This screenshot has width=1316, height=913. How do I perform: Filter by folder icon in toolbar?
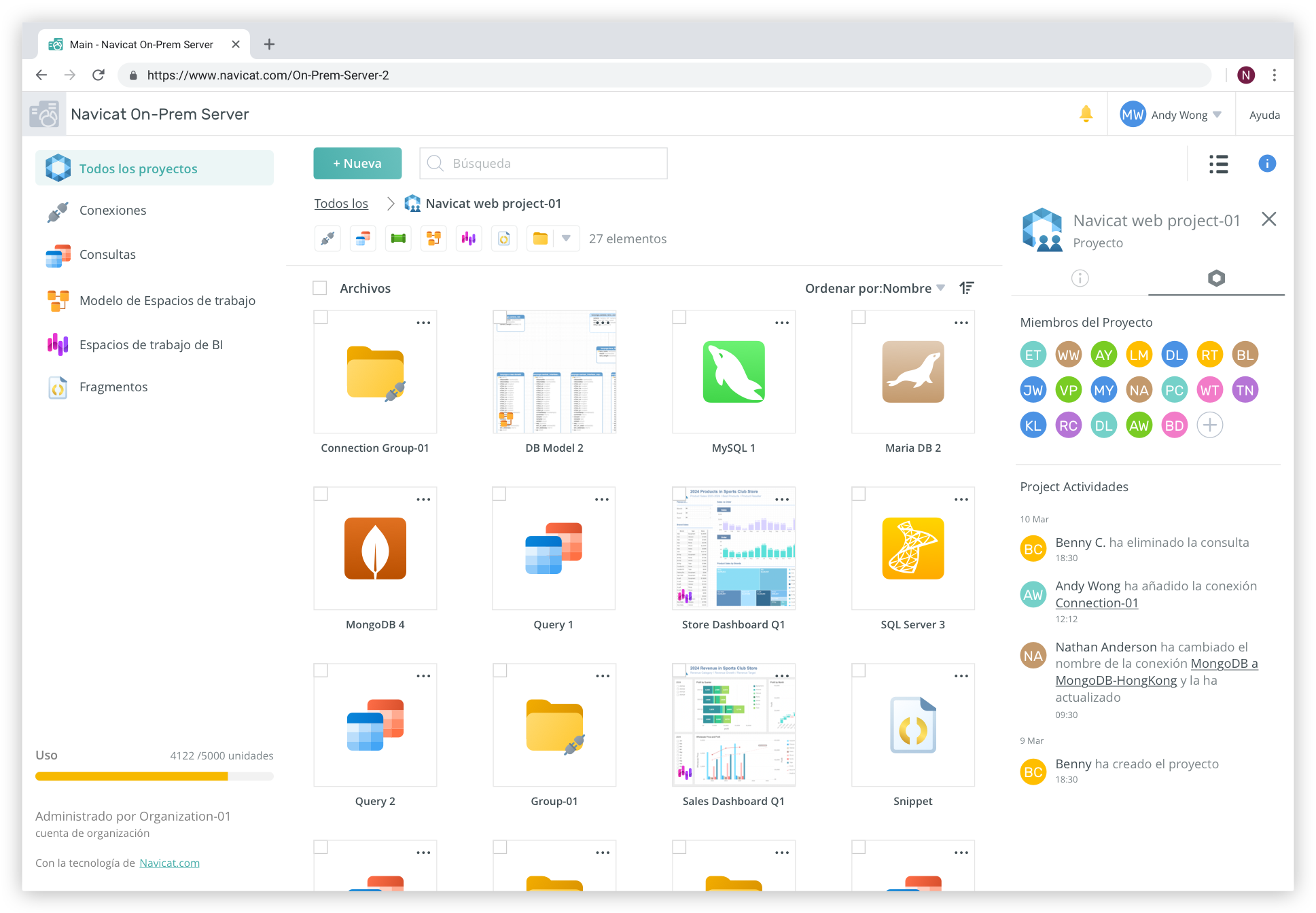(540, 238)
